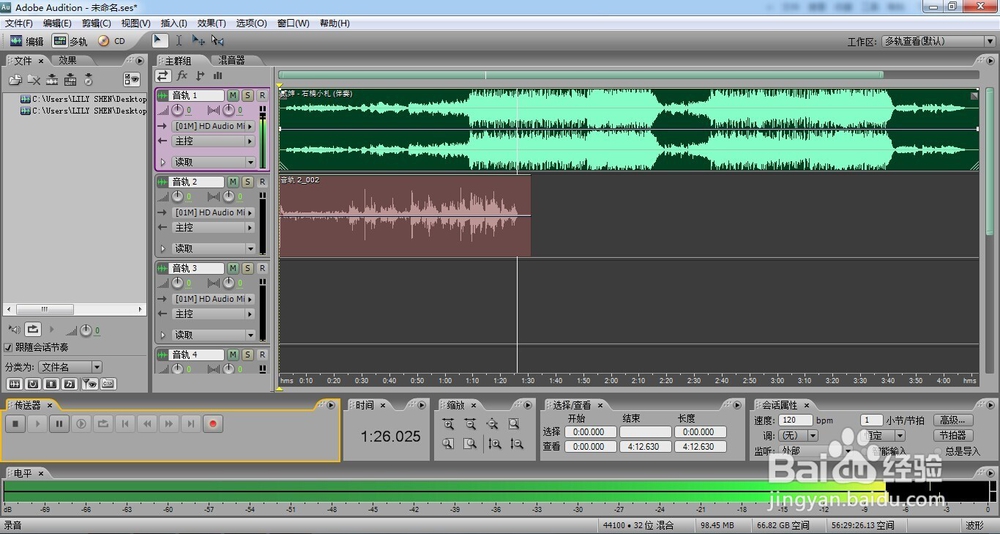The image size is (1000, 534).
Task: Switch to Multitrack view (多轨)
Action: pos(70,41)
